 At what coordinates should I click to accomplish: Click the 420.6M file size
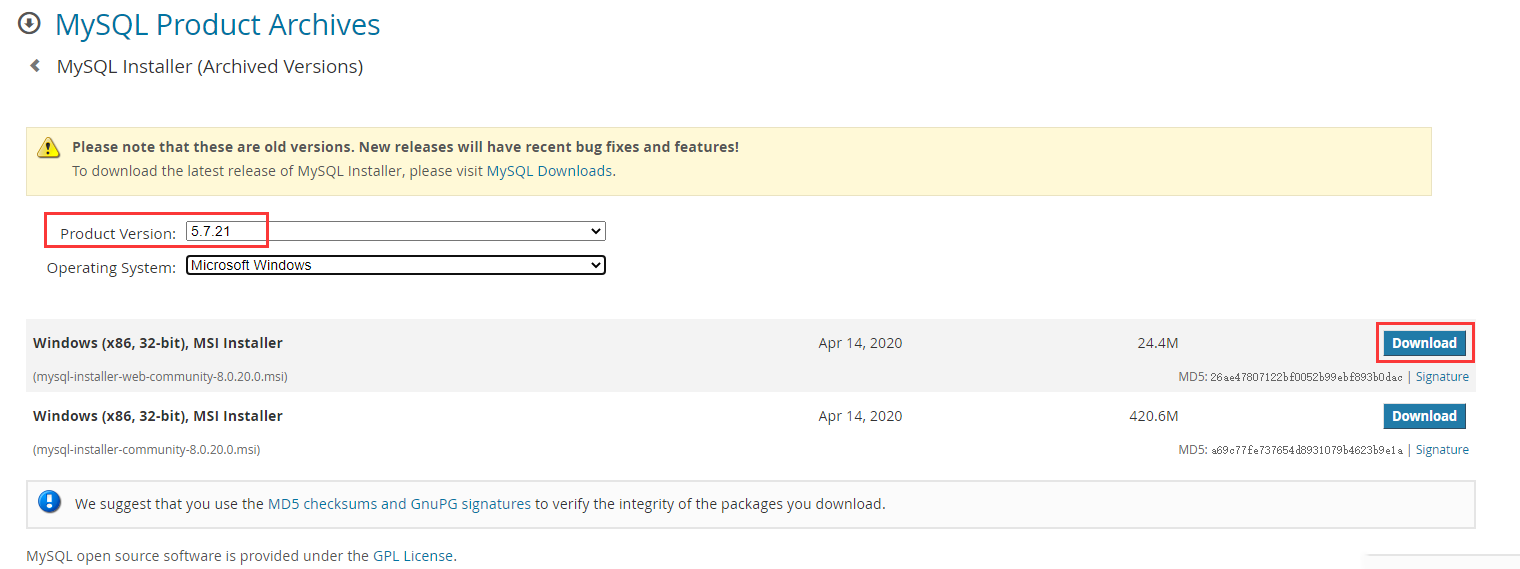[1154, 416]
